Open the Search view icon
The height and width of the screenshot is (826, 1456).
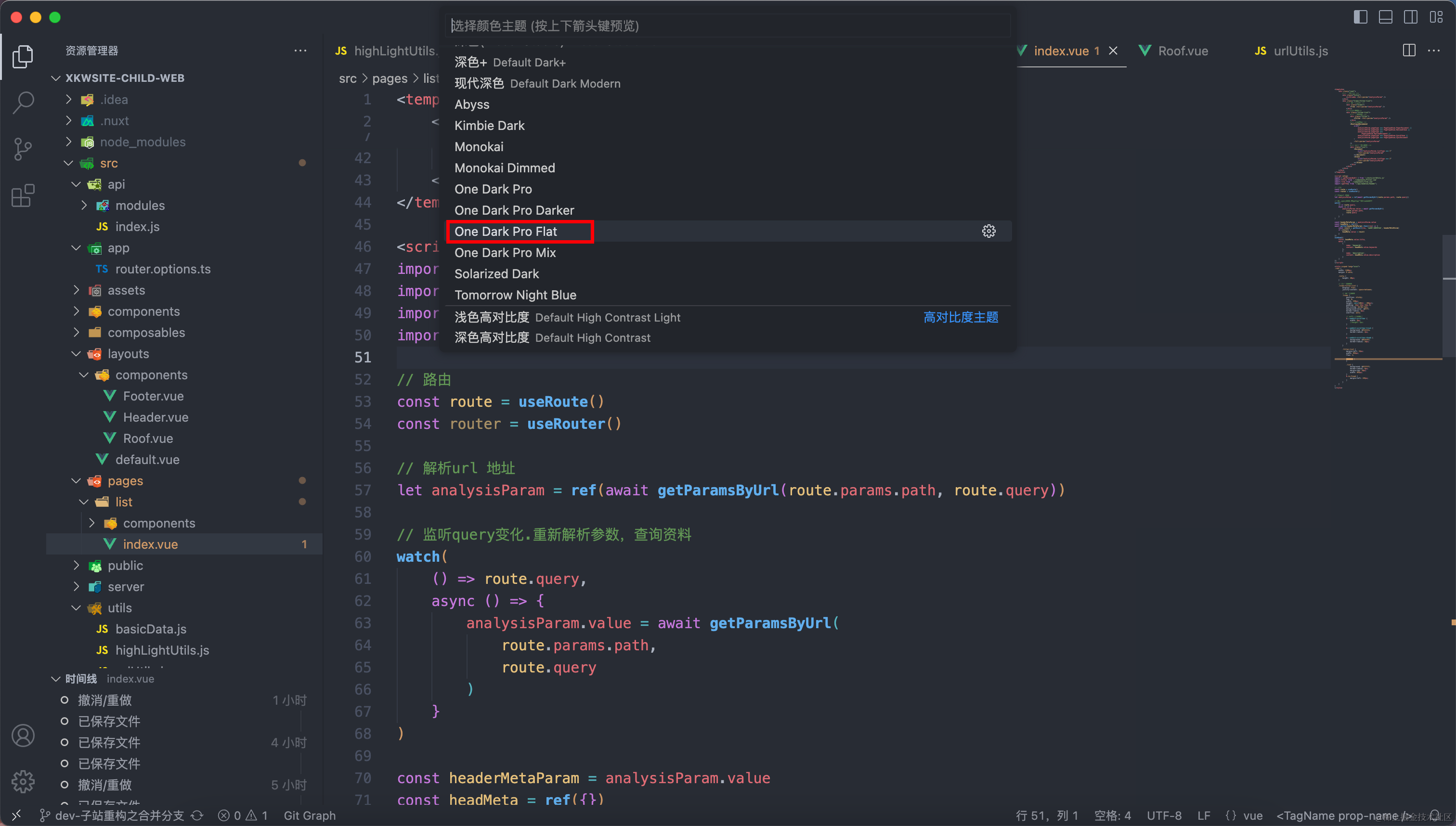(23, 103)
